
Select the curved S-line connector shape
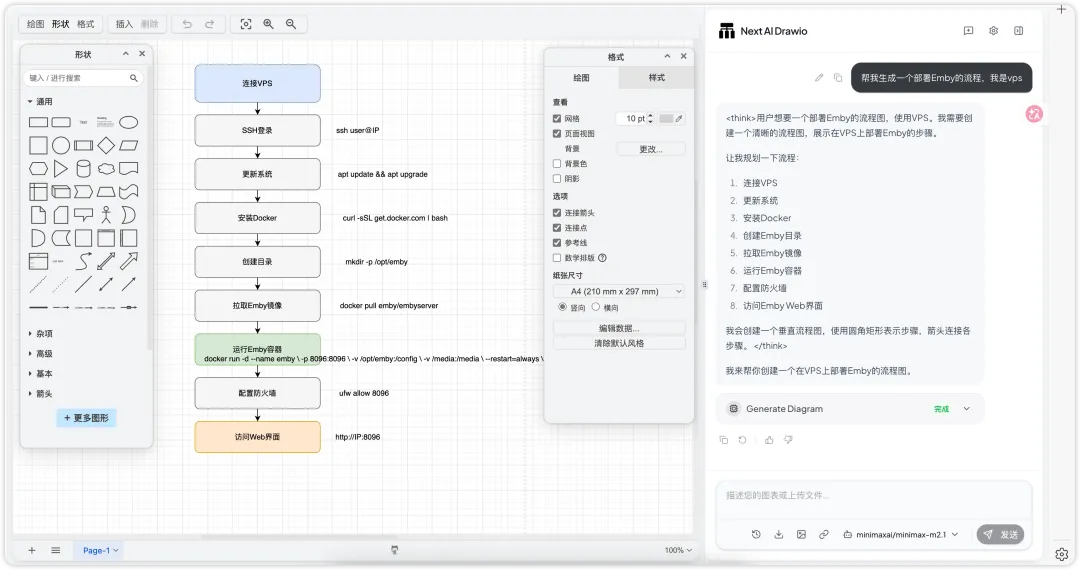tap(83, 261)
